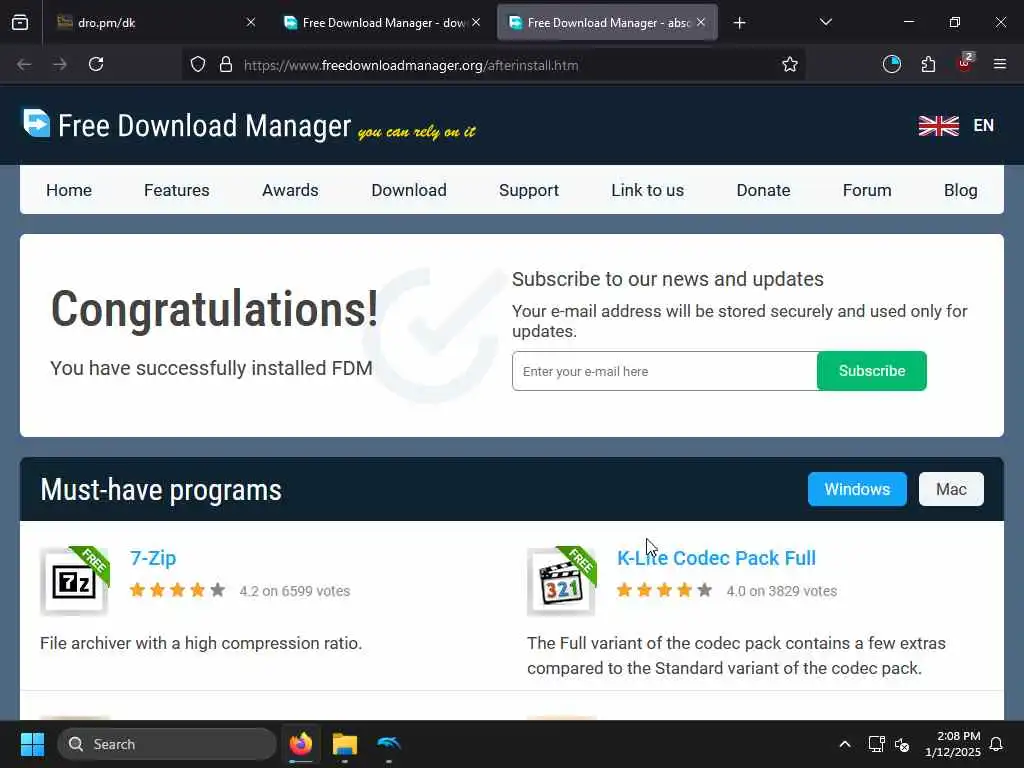Open the Awards menu item
1024x768 pixels.
pos(290,190)
